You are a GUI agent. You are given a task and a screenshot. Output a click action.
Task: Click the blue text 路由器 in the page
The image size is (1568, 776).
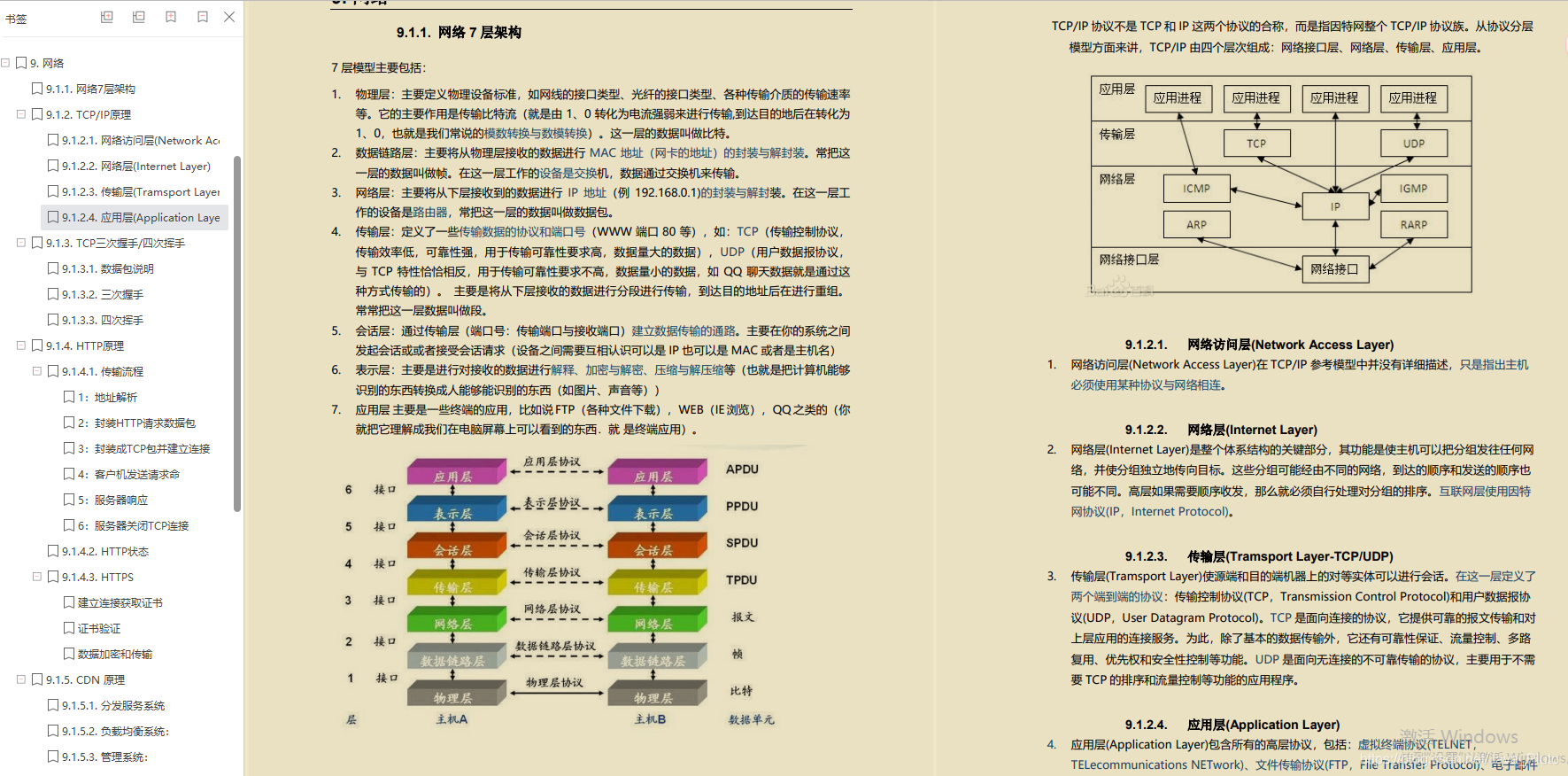pyautogui.click(x=430, y=213)
